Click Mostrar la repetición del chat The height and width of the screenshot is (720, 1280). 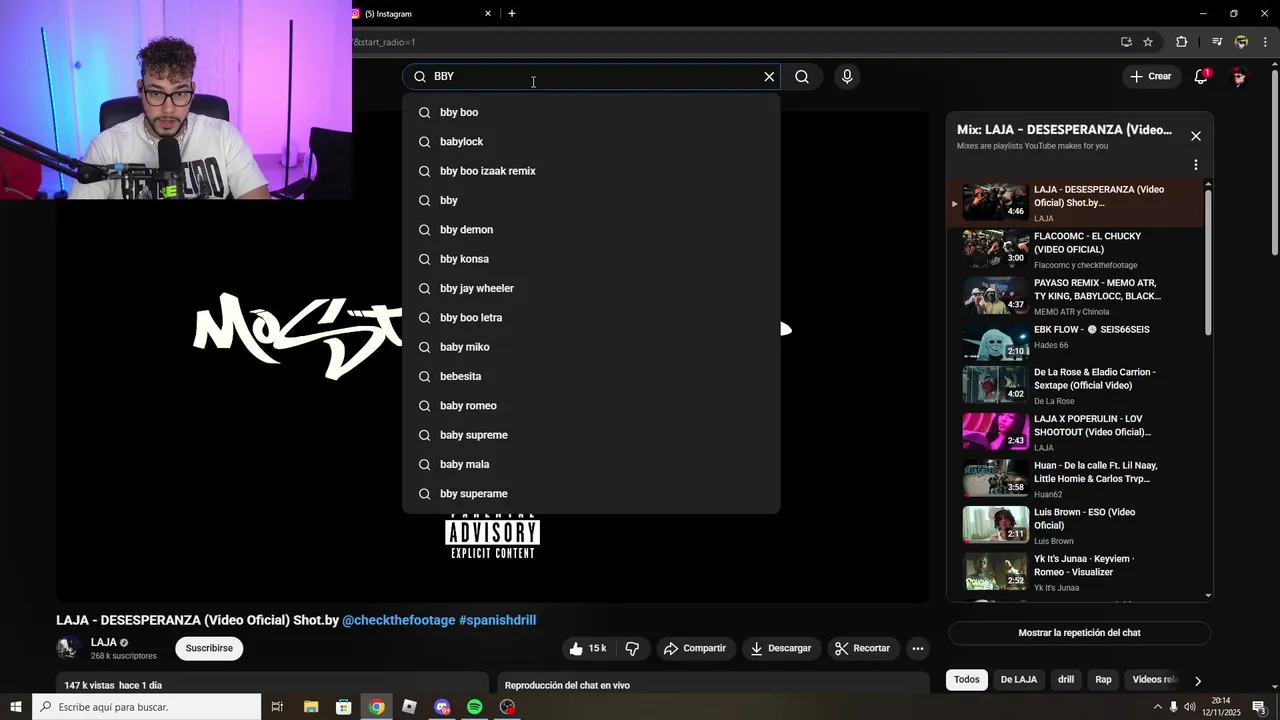point(1079,633)
